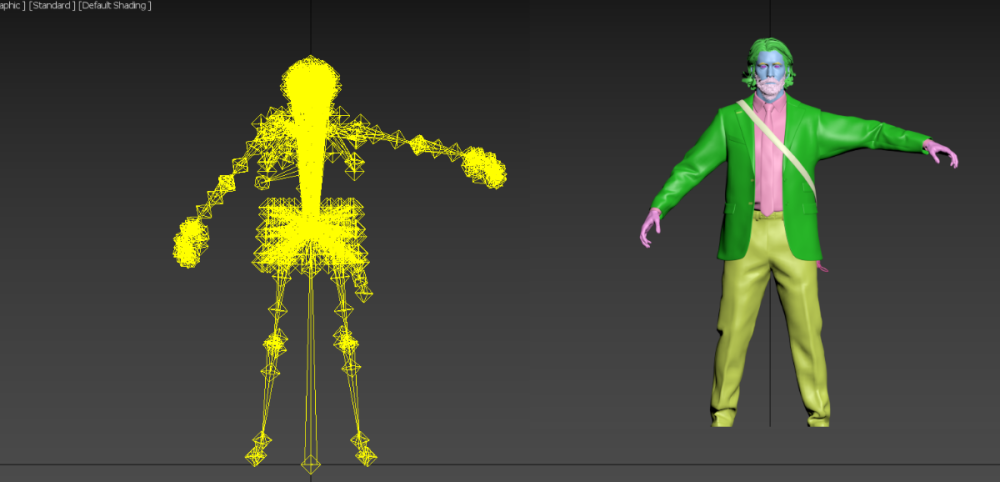Image resolution: width=1000 pixels, height=482 pixels.
Task: Select the skeleton's lowered hand bones
Action: tap(190, 242)
